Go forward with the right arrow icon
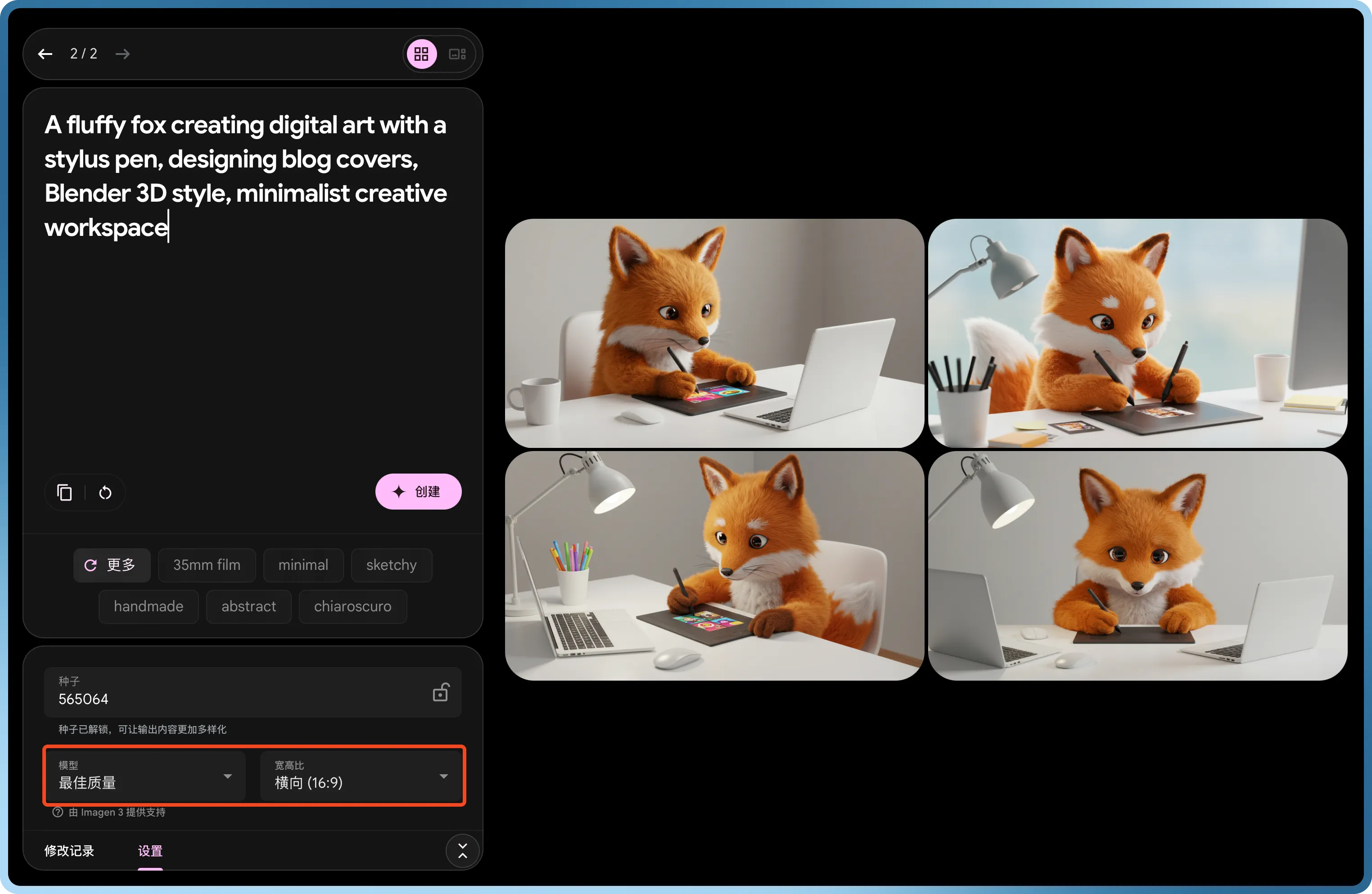 (x=122, y=54)
